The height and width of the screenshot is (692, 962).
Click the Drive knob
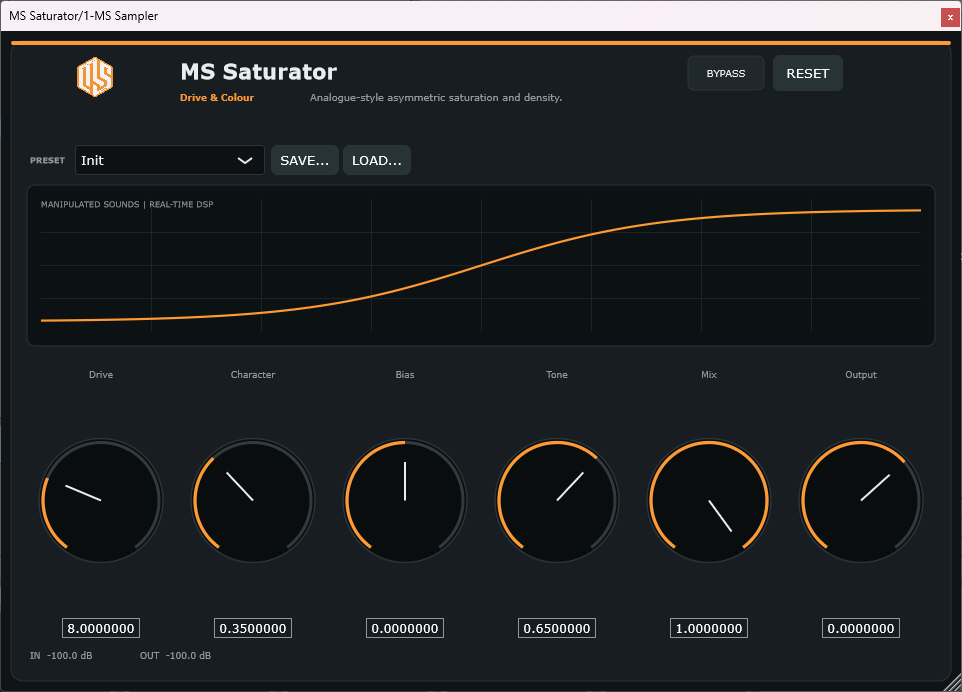[101, 501]
